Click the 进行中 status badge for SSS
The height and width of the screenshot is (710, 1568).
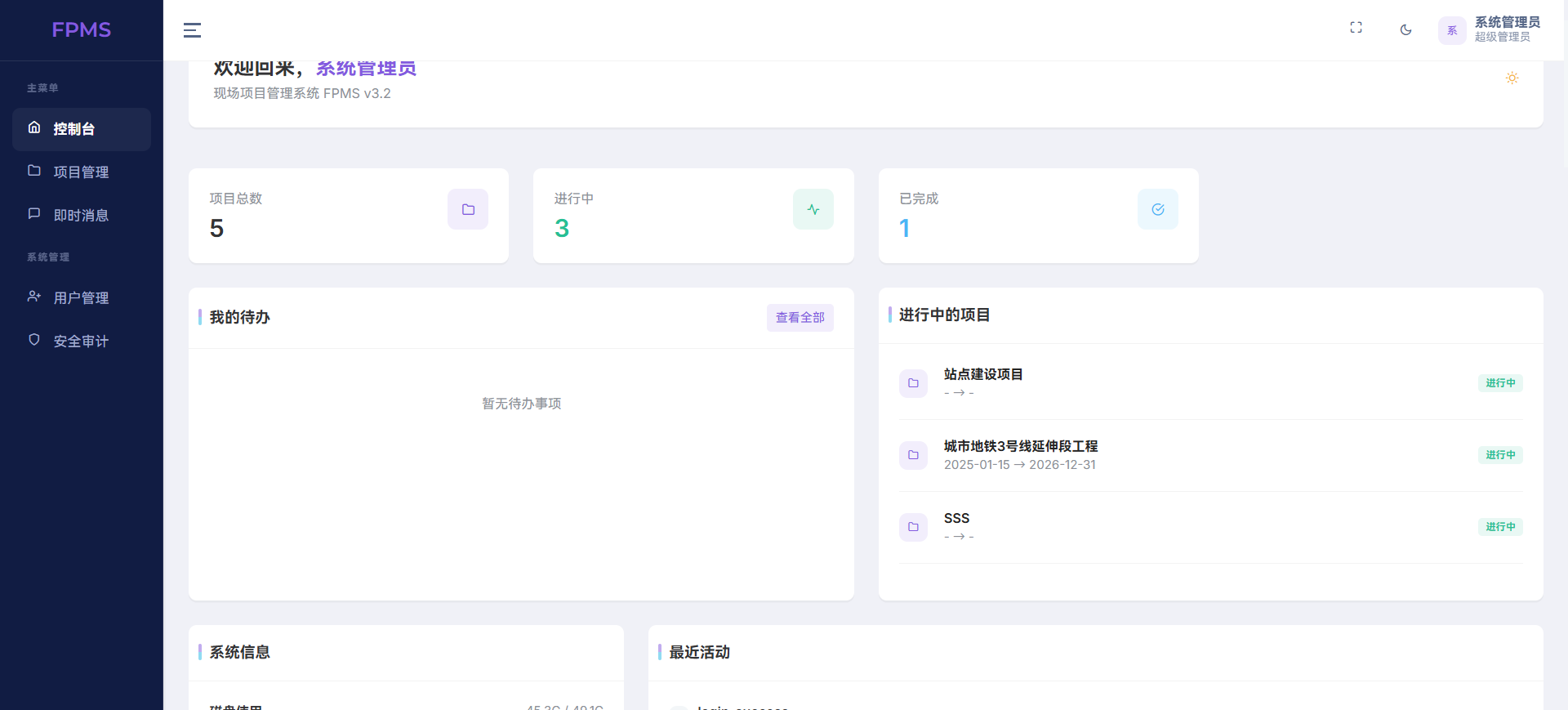pyautogui.click(x=1499, y=527)
